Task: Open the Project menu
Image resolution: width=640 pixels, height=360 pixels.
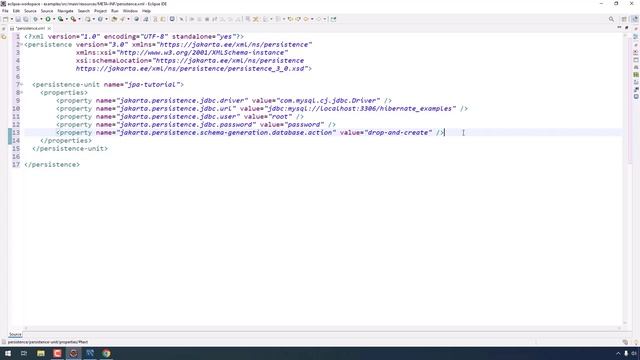Action: pos(100,11)
